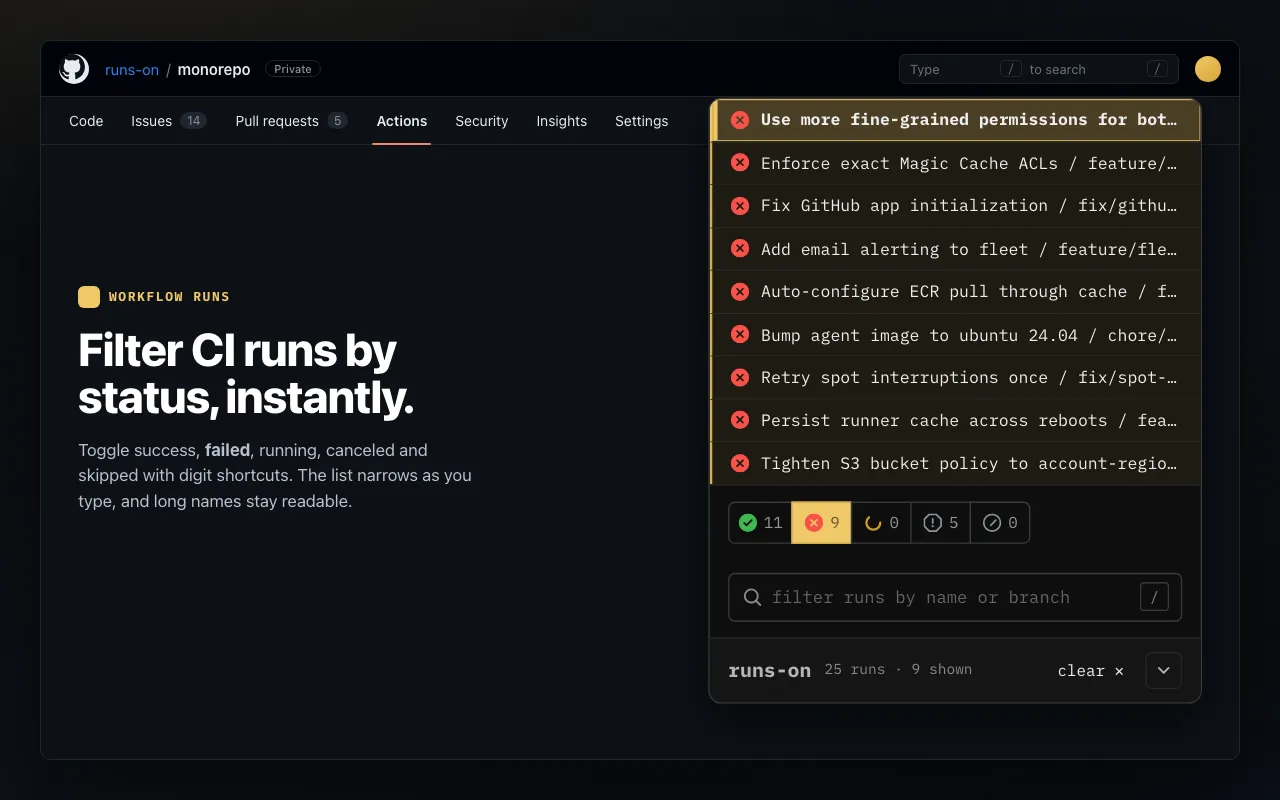Viewport: 1280px width, 800px height.
Task: Click failed icon on 'Retry spot interruptions once' run
Action: tap(740, 378)
